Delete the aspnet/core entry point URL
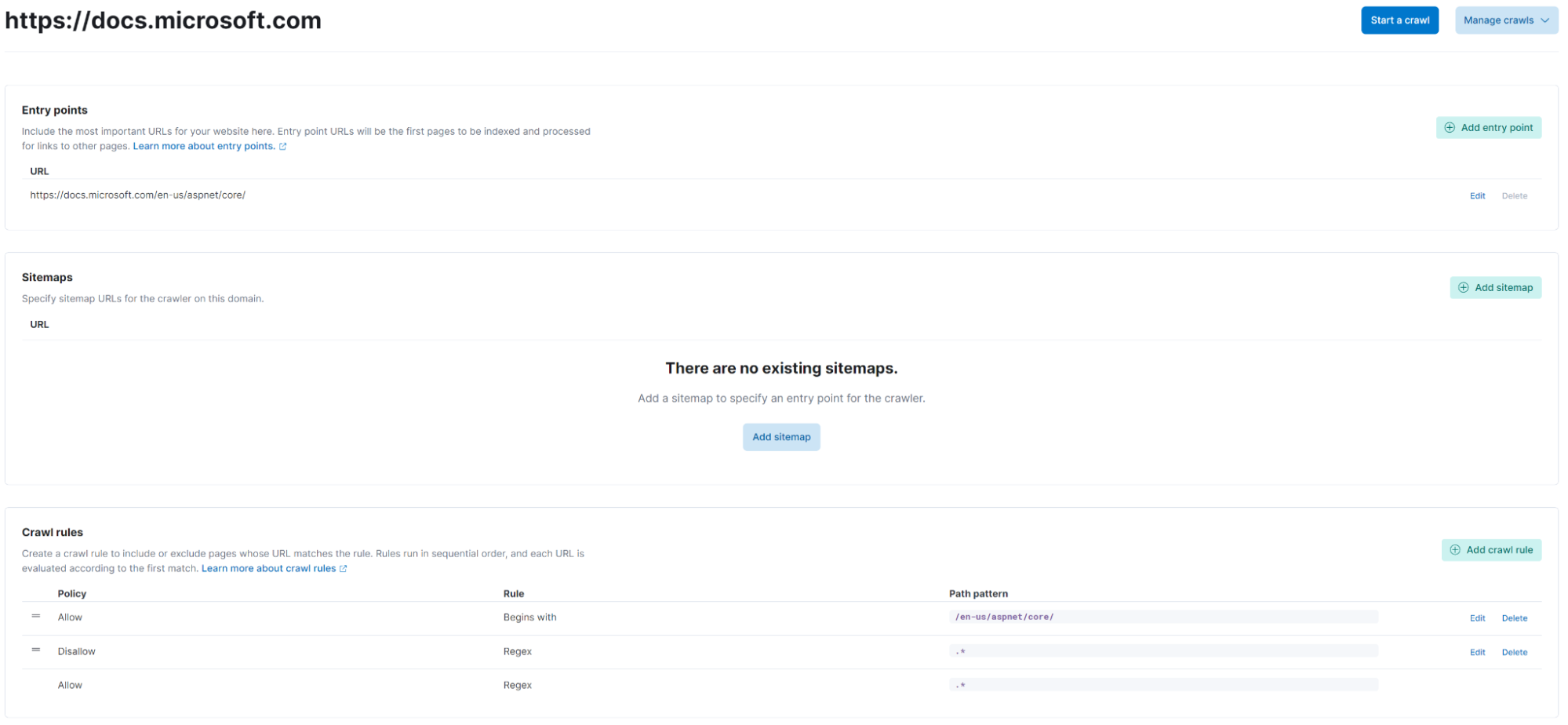1568x725 pixels. coord(1514,196)
